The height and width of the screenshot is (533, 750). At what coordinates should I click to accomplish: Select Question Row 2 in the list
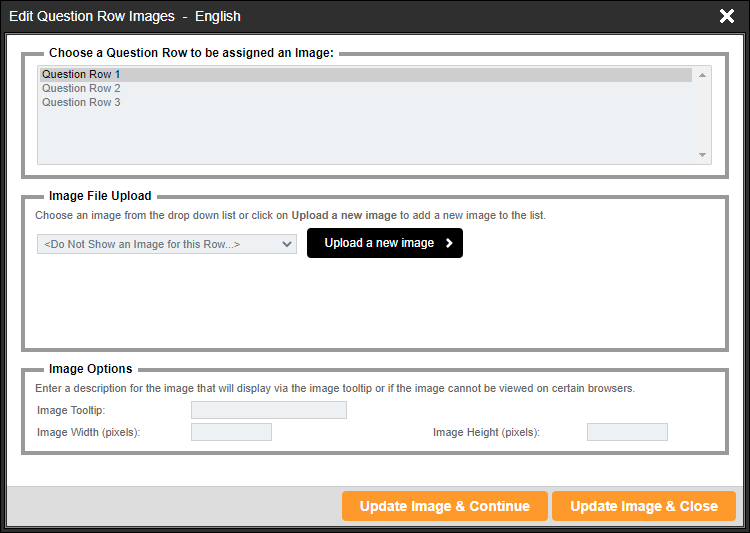point(366,89)
